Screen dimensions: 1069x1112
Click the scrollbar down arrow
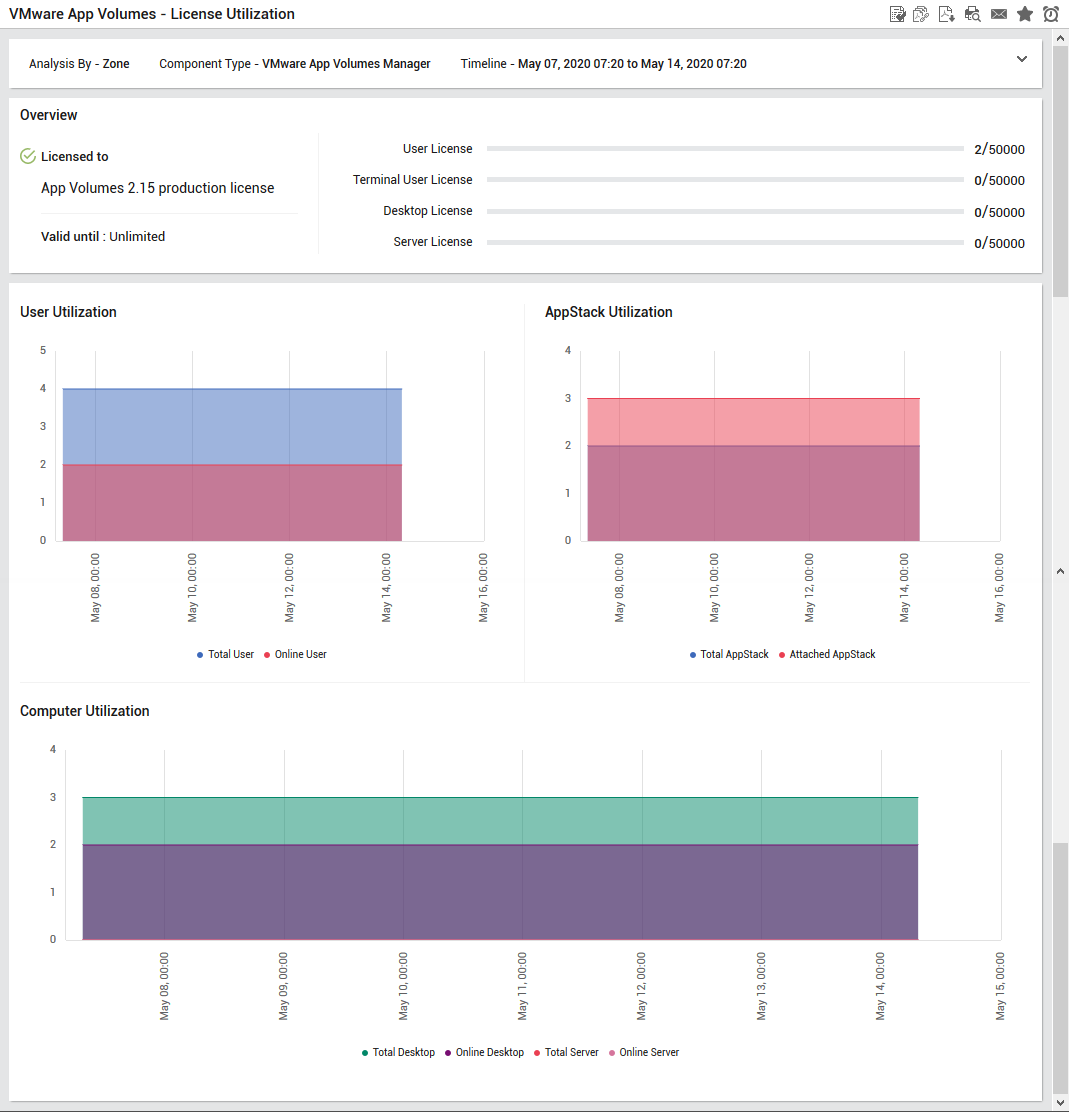1060,1102
